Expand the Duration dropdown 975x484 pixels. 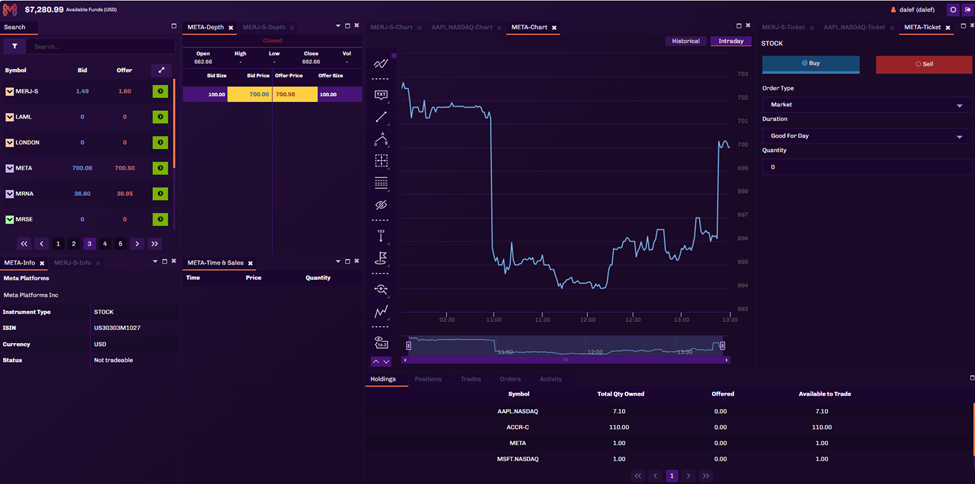[866, 135]
